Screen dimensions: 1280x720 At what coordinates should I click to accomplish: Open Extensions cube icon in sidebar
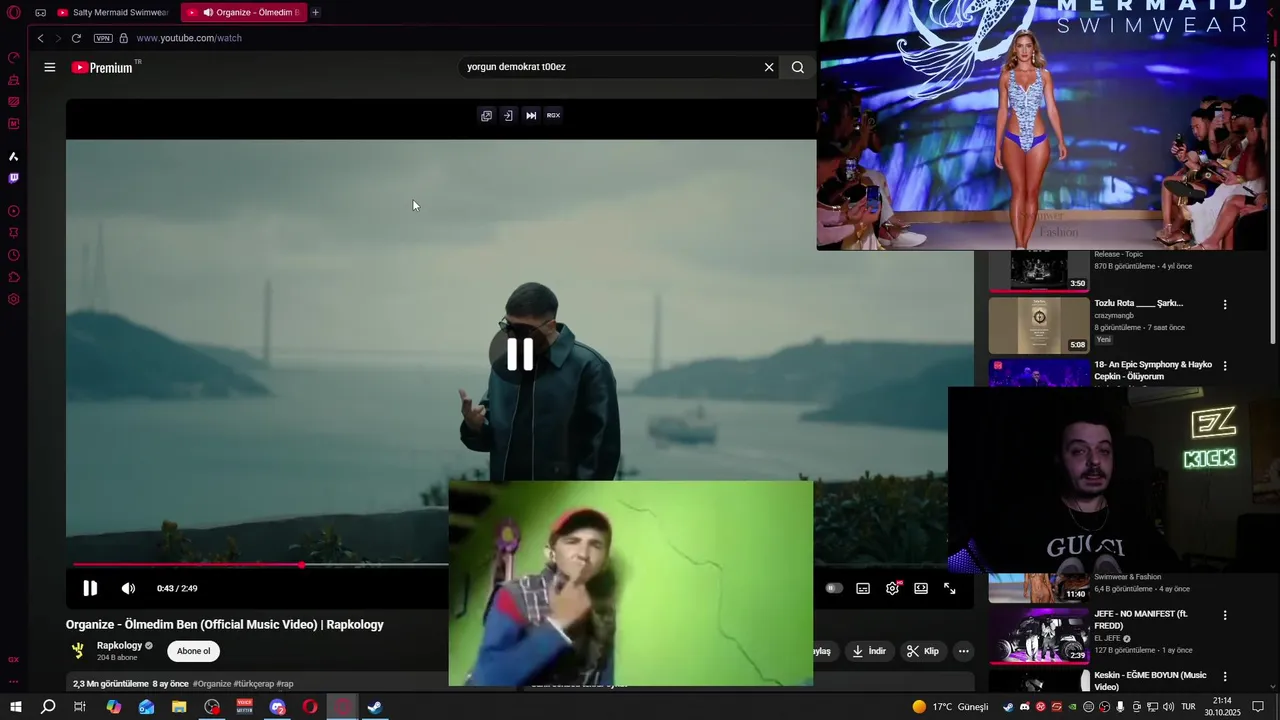coord(14,277)
